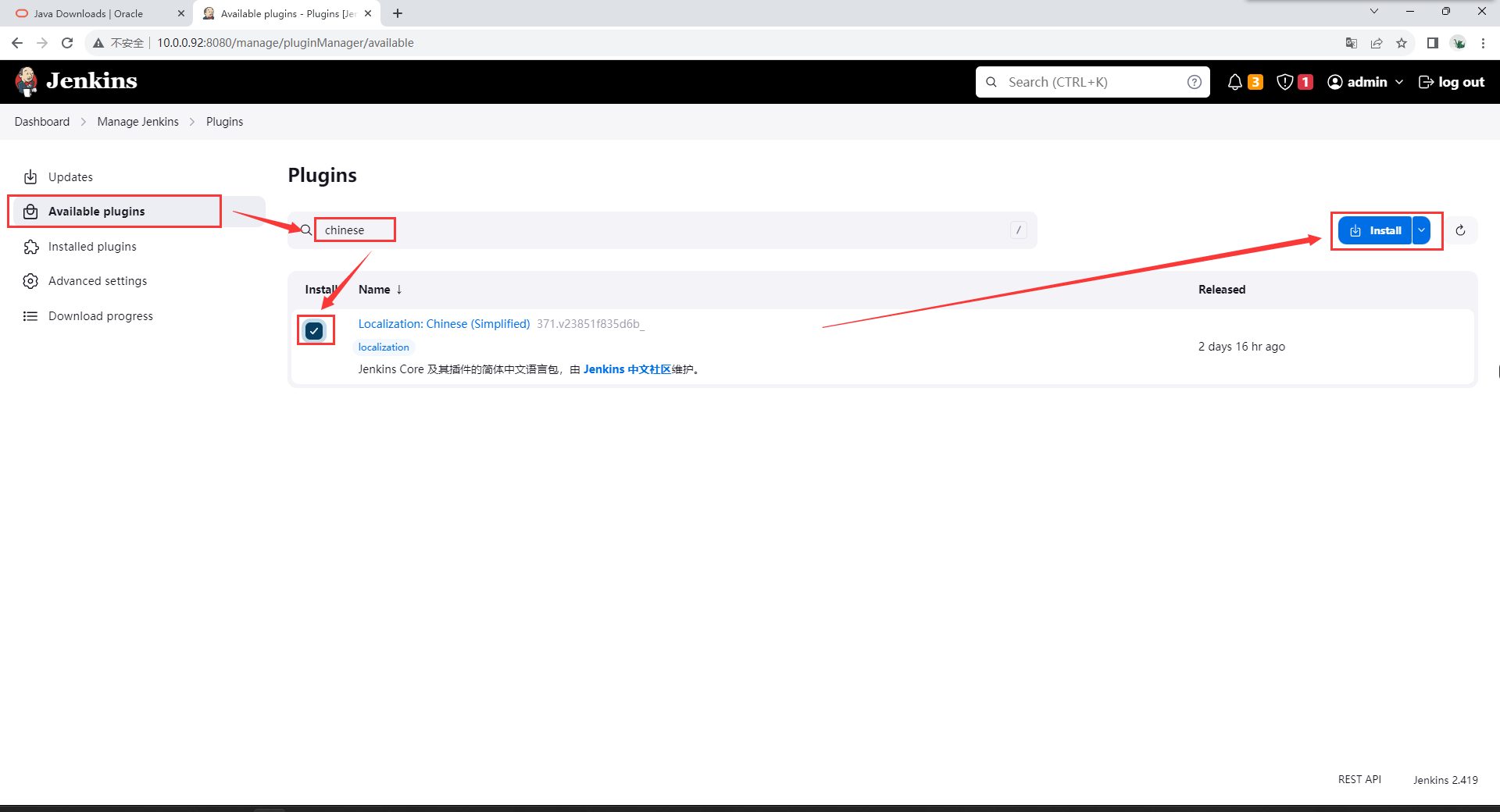Click the Jenkins logo in header
1500x812 pixels.
pos(76,81)
